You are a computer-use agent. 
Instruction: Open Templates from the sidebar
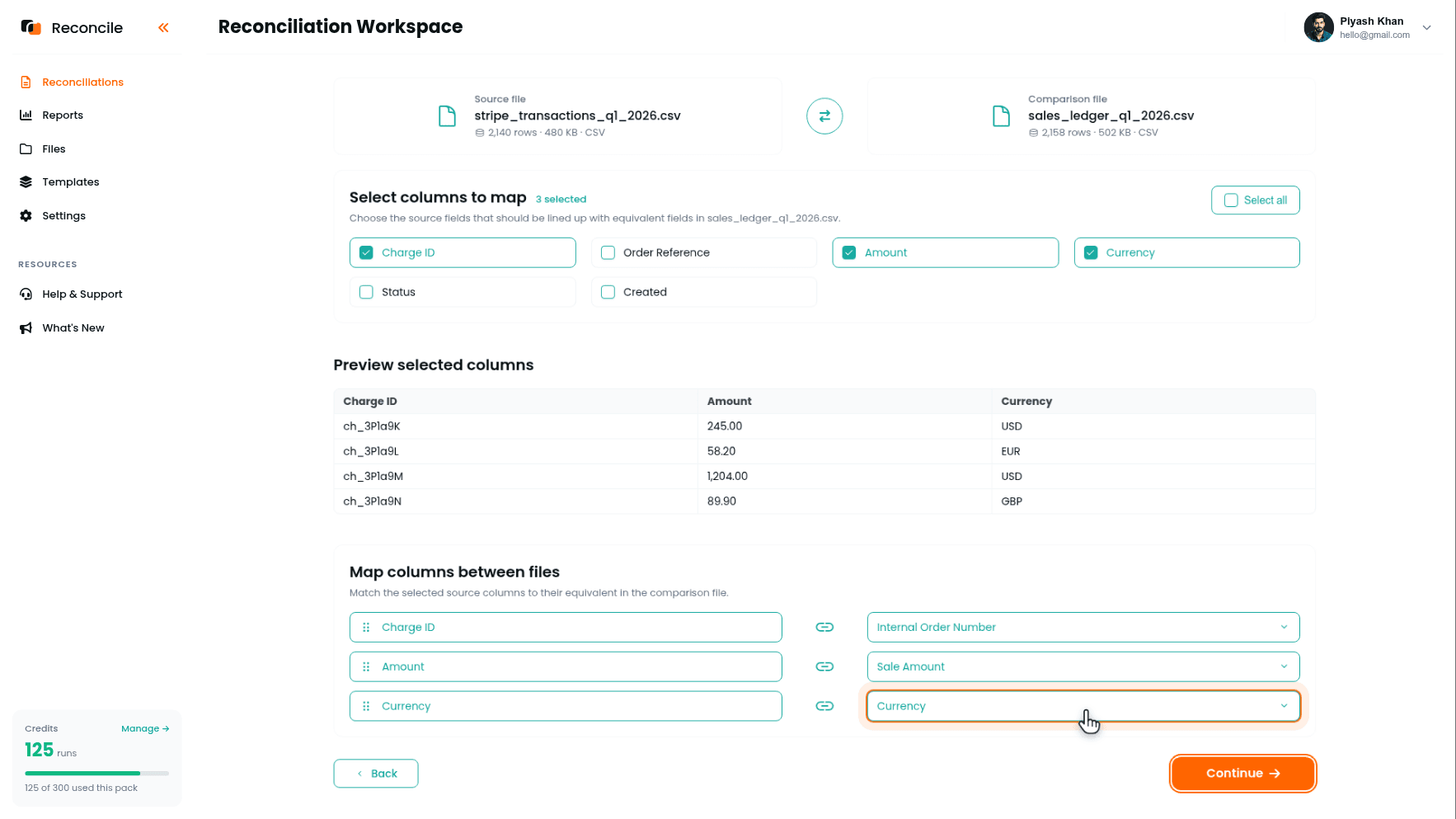point(71,182)
